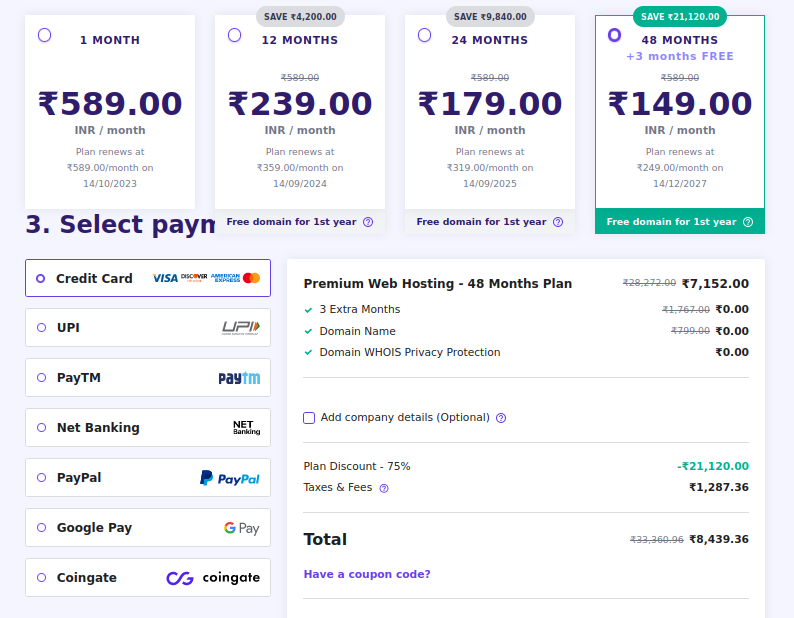Select Net Banking payment option

pos(41,428)
